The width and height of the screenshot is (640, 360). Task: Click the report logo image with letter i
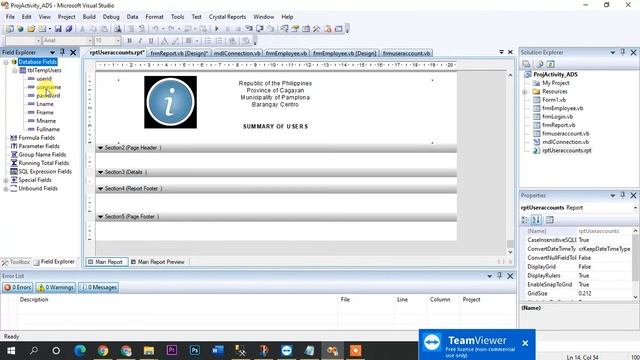tap(170, 102)
